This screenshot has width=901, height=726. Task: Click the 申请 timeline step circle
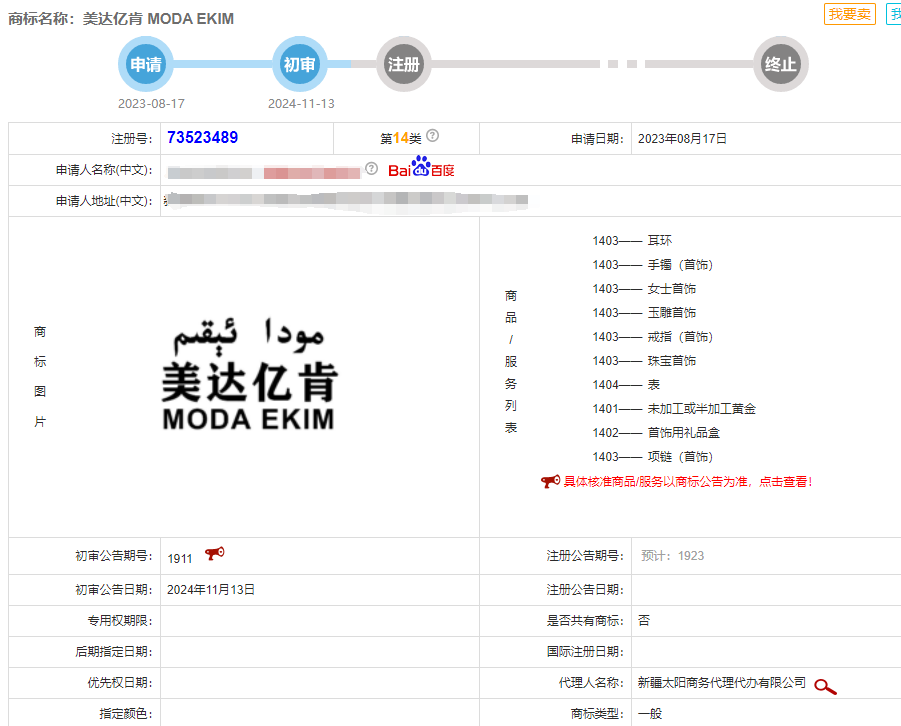click(x=146, y=64)
